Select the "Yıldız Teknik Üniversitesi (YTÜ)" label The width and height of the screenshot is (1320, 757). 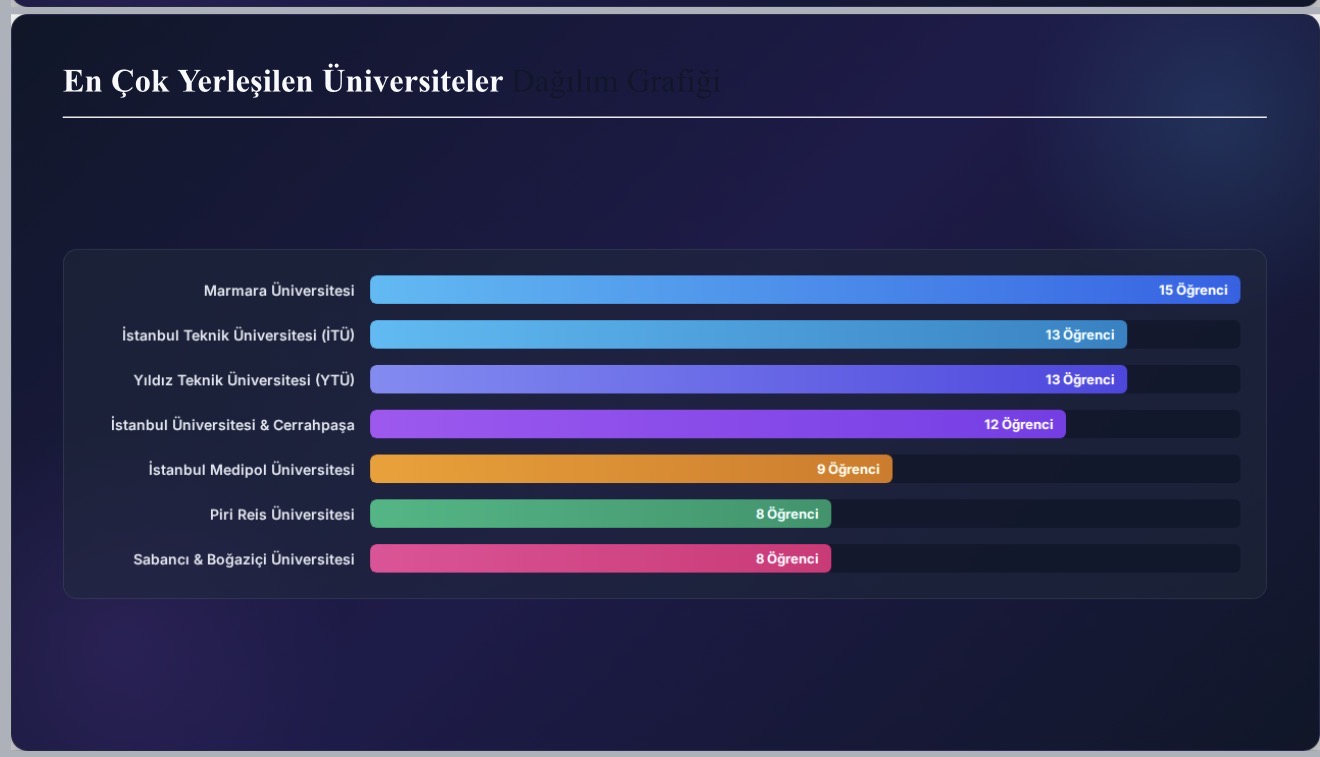(244, 380)
